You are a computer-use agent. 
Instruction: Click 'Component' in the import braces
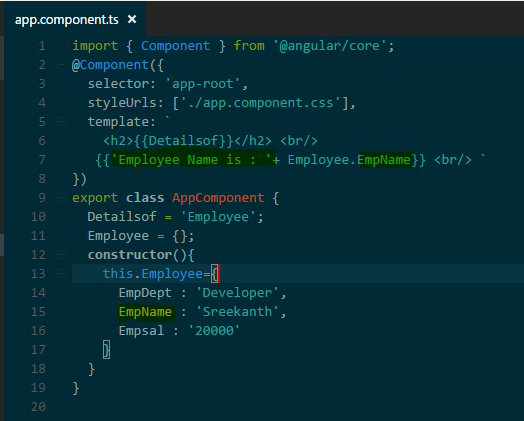pos(175,46)
